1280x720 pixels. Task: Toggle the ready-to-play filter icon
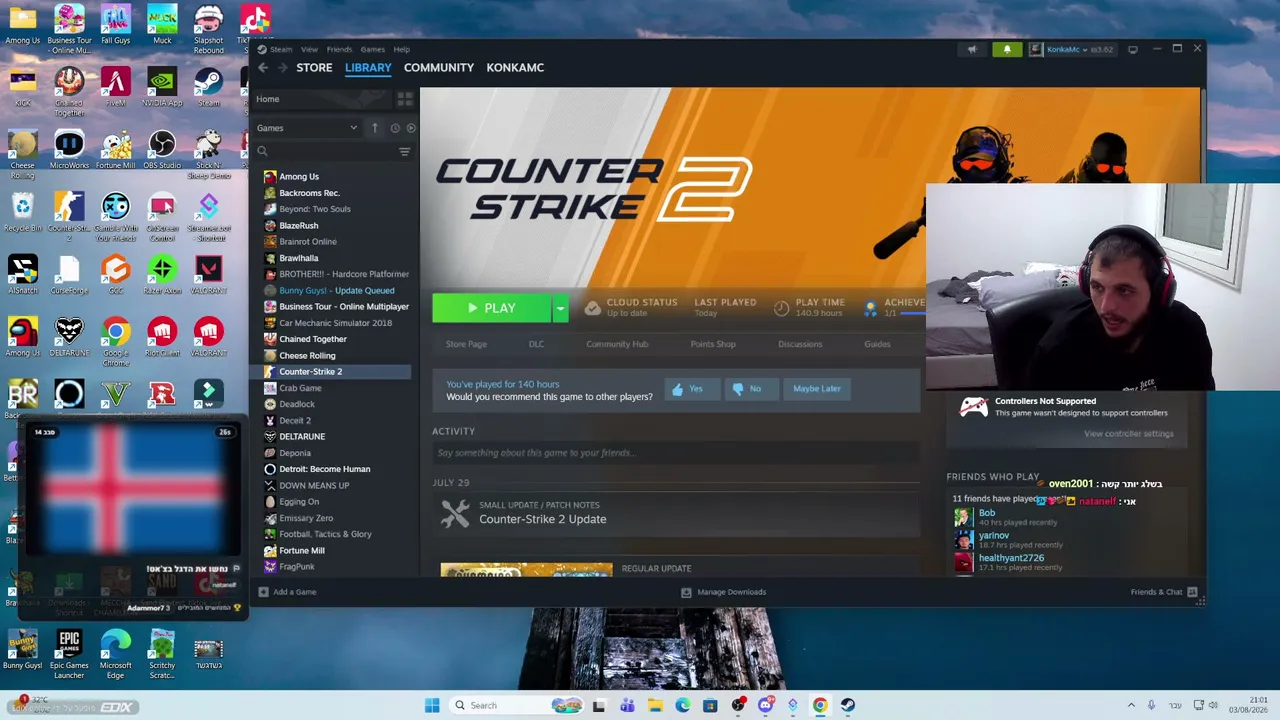pos(411,128)
